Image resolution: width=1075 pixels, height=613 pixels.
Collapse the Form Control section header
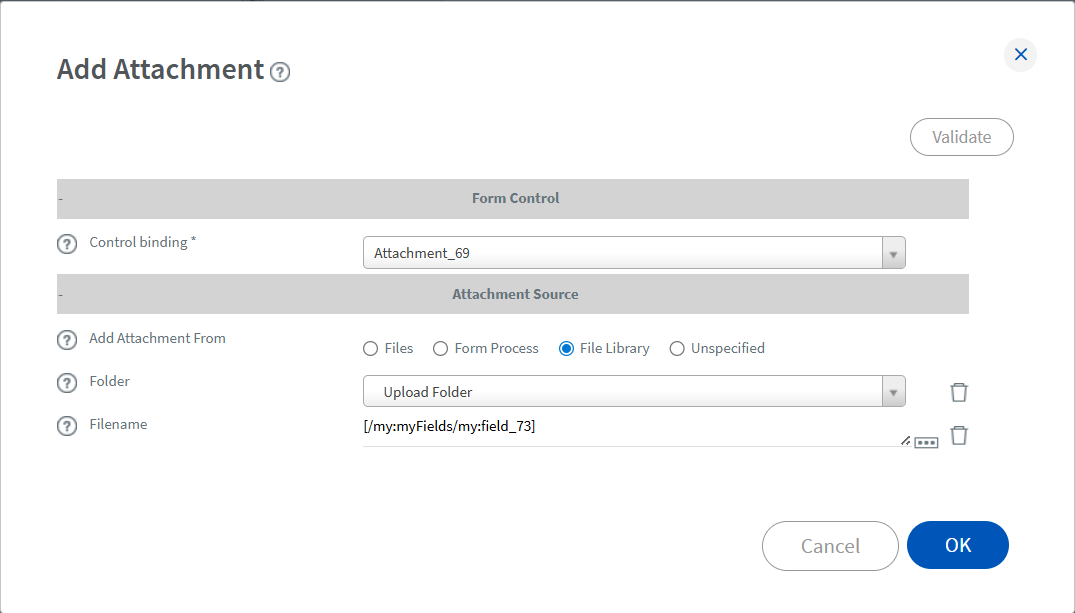click(61, 199)
